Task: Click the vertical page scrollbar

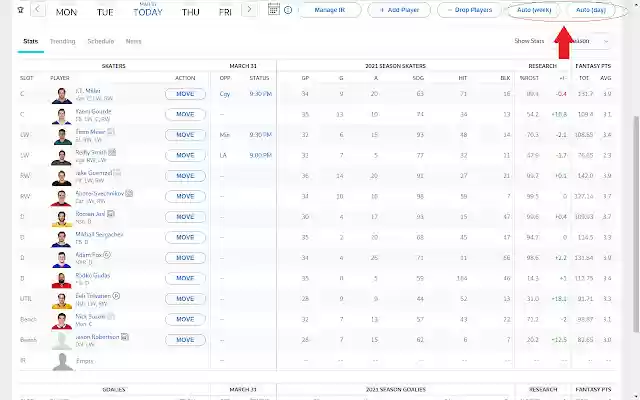Action: pyautogui.click(x=636, y=224)
